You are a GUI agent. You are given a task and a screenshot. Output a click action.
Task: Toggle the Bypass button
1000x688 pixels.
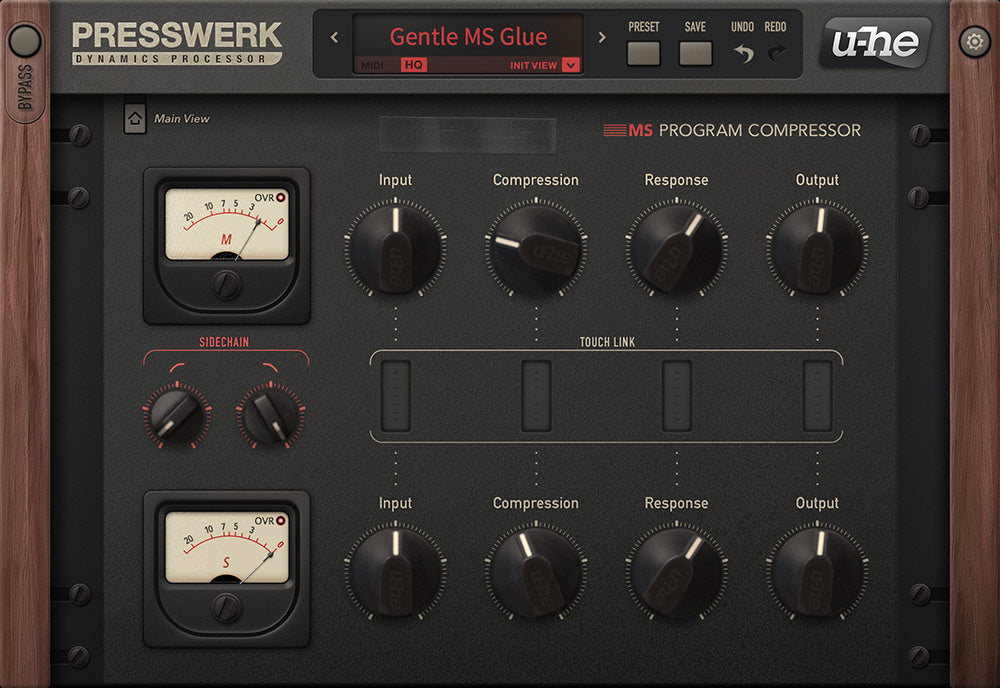click(24, 42)
